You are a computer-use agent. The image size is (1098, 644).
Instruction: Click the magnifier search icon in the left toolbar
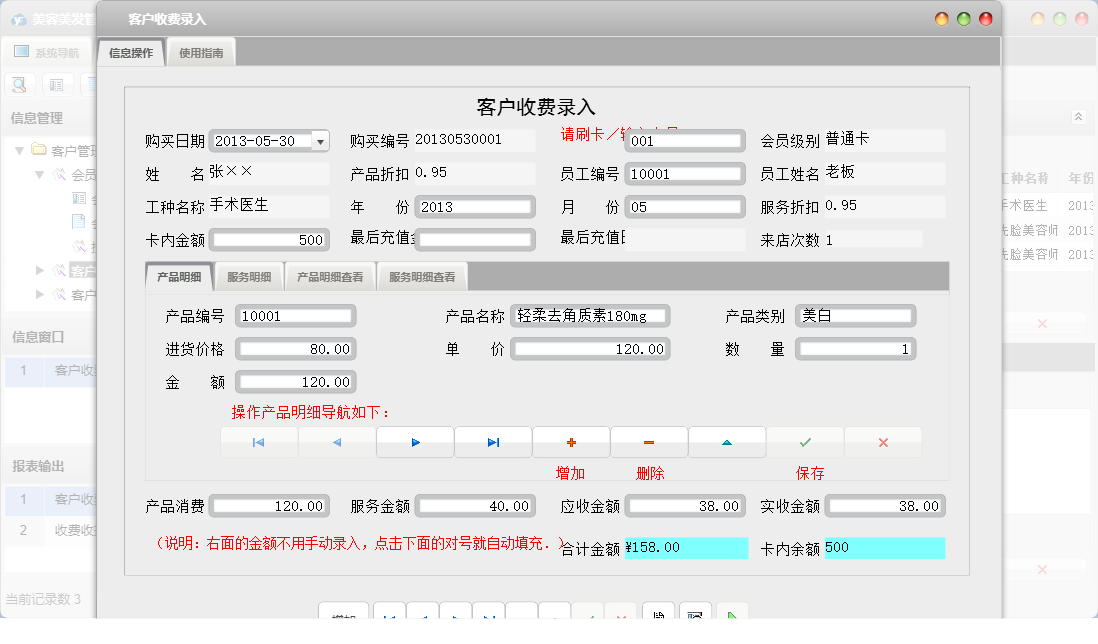[19, 84]
